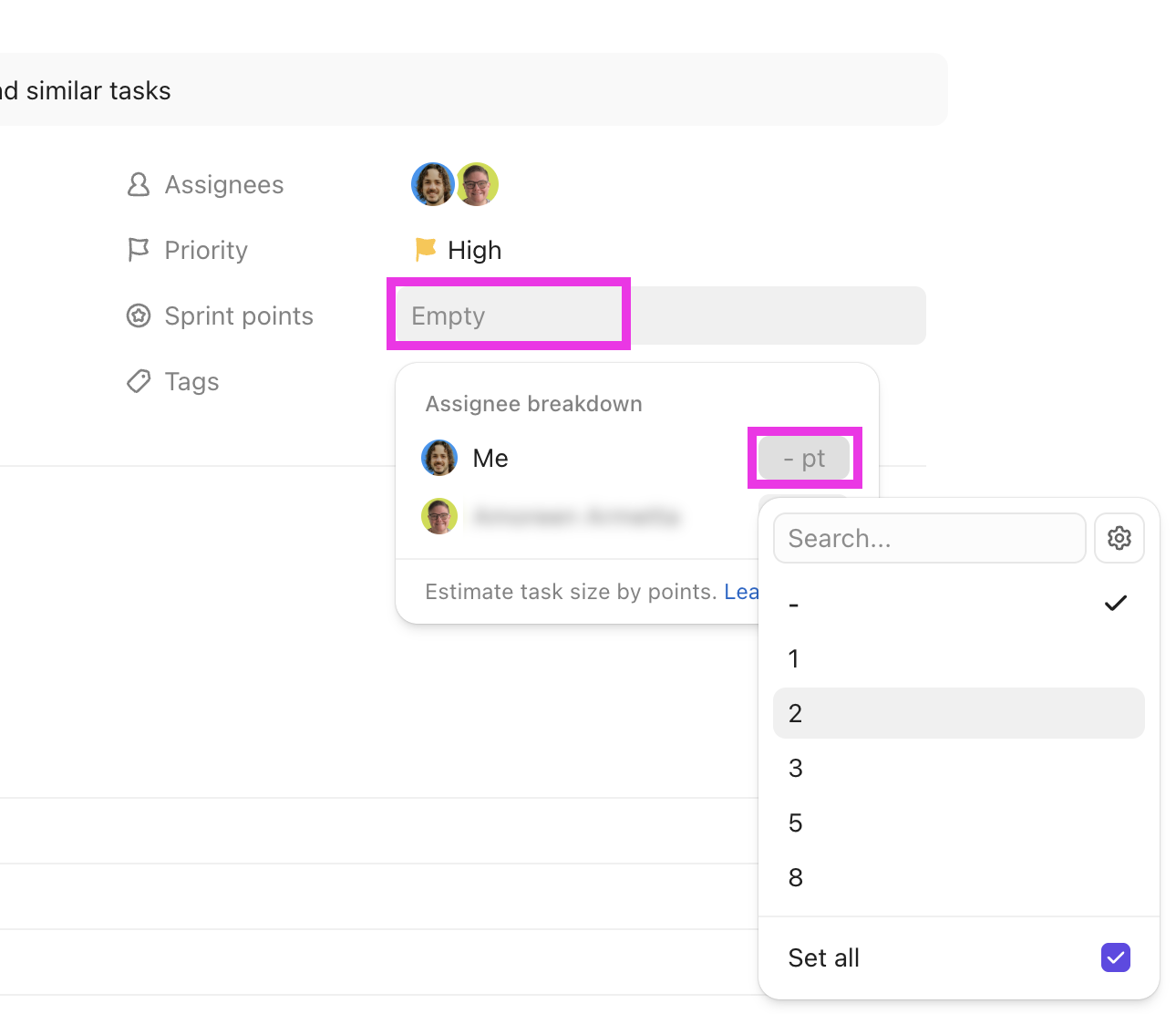Click the left assignee avatar

click(432, 184)
